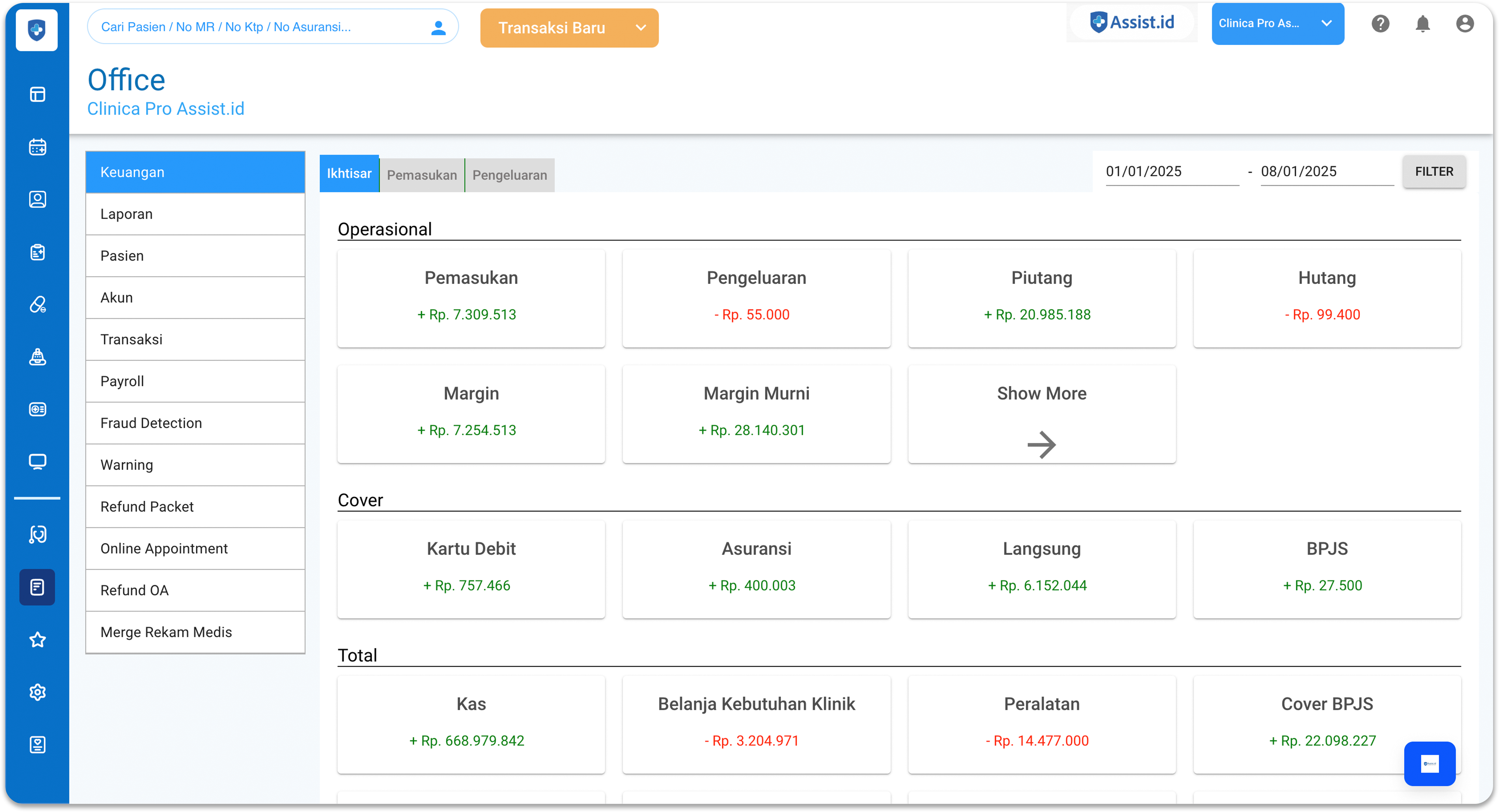Viewport: 1499px width, 812px height.
Task: Open the BPJS cover card
Action: [x=1327, y=569]
